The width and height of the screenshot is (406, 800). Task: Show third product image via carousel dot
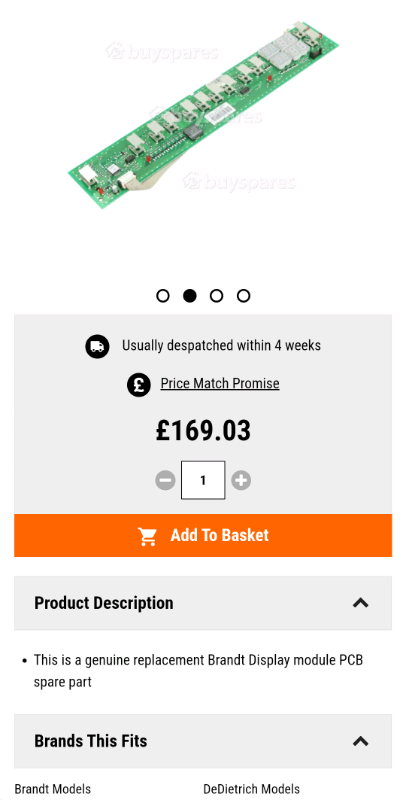click(216, 295)
